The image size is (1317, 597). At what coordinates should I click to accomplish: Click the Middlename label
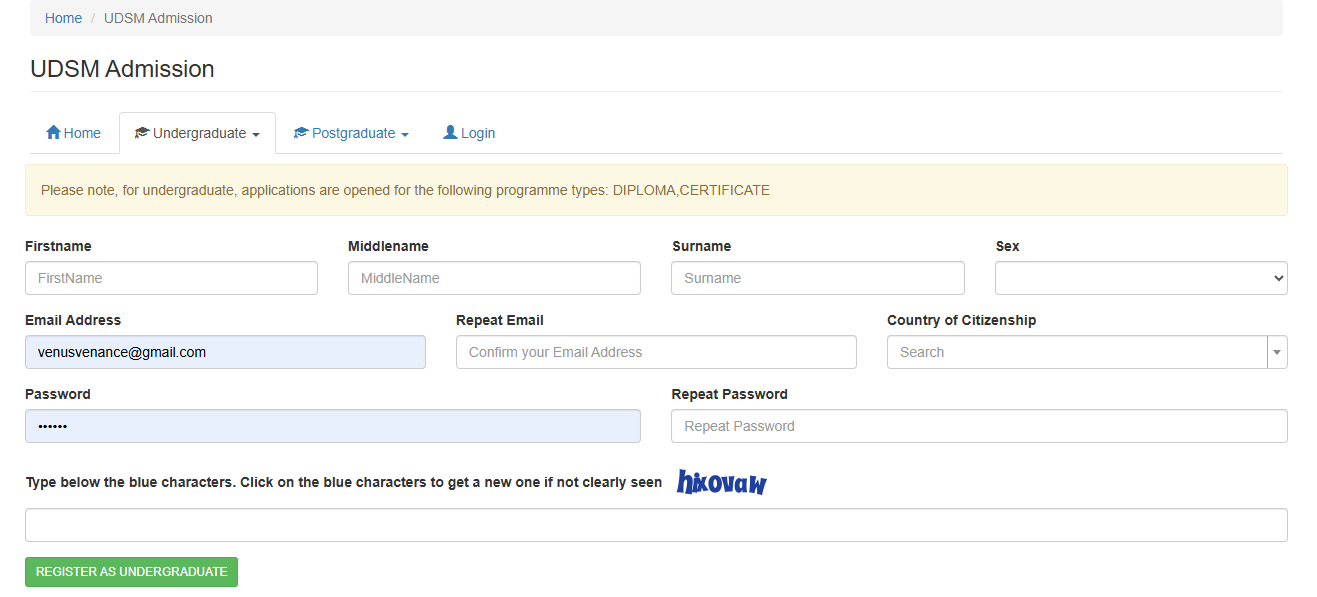[388, 246]
